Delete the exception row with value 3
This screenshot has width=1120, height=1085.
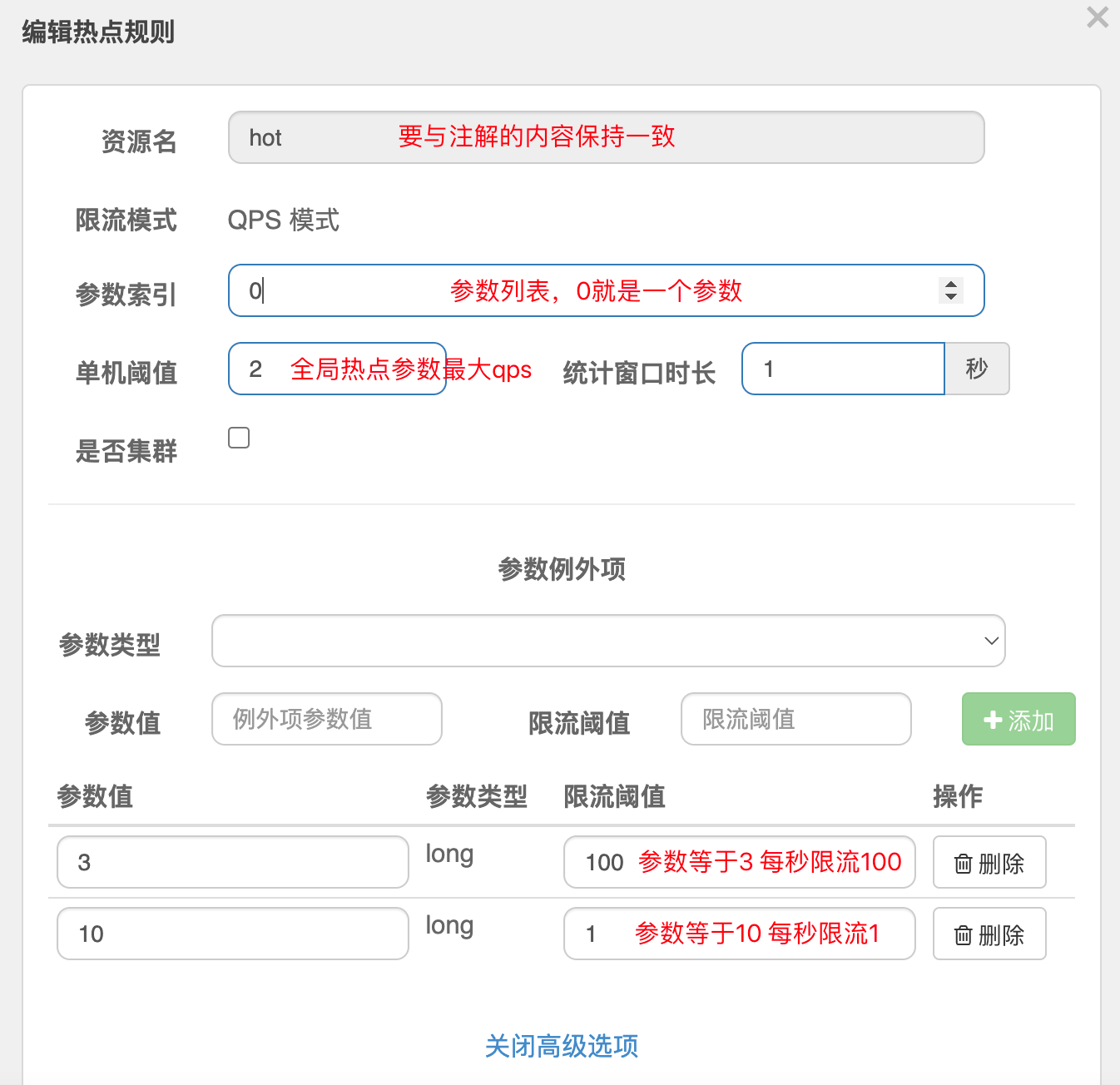989,863
